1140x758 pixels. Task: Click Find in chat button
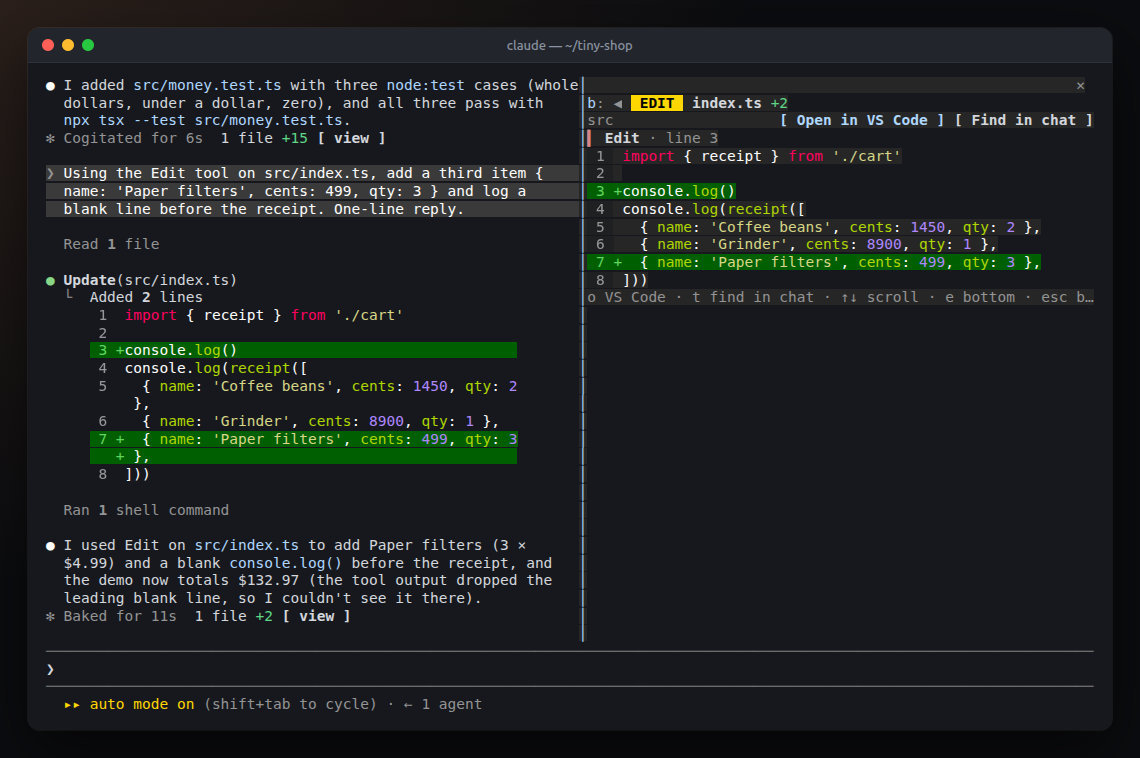tap(1024, 121)
